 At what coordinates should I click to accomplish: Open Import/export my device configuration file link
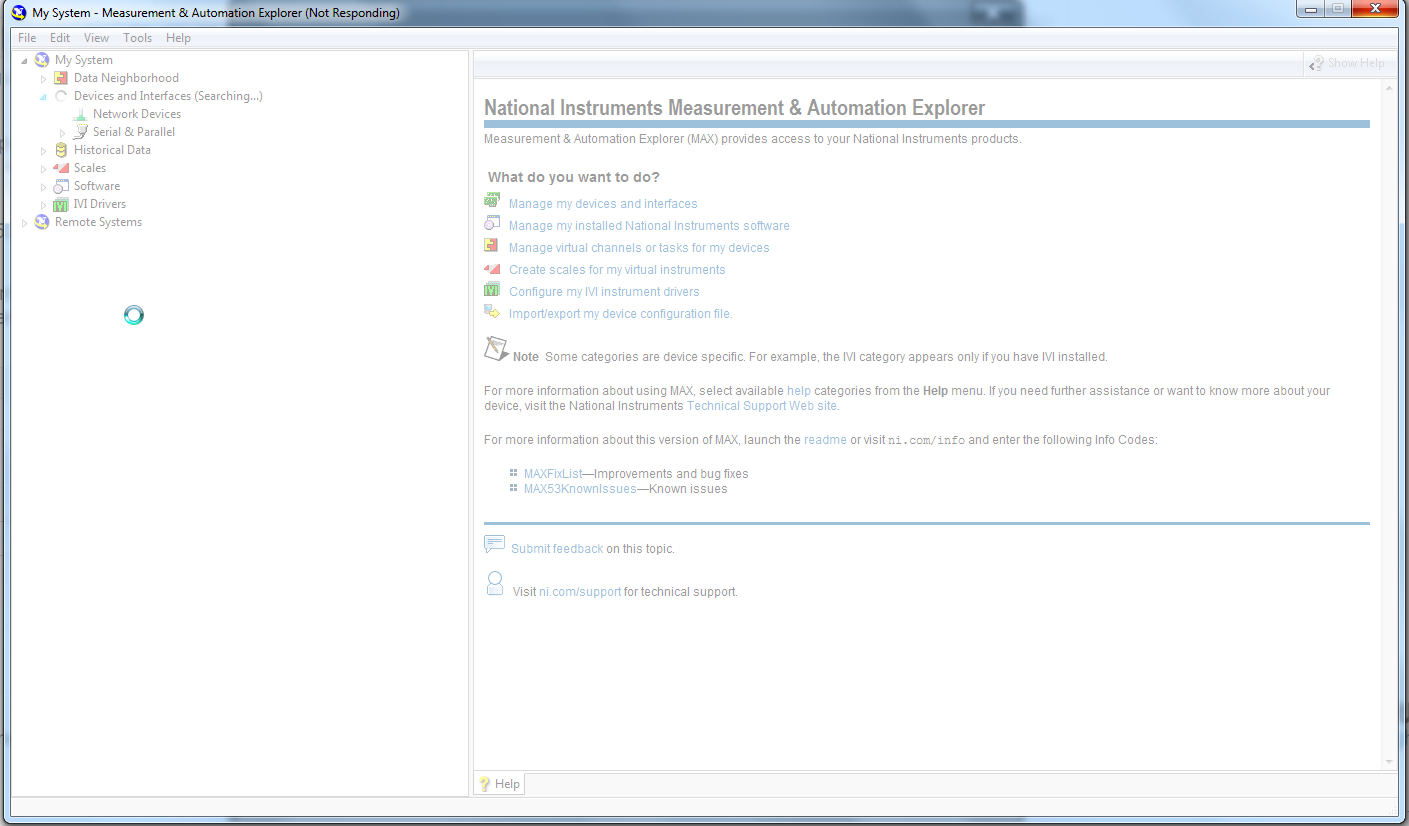(621, 314)
